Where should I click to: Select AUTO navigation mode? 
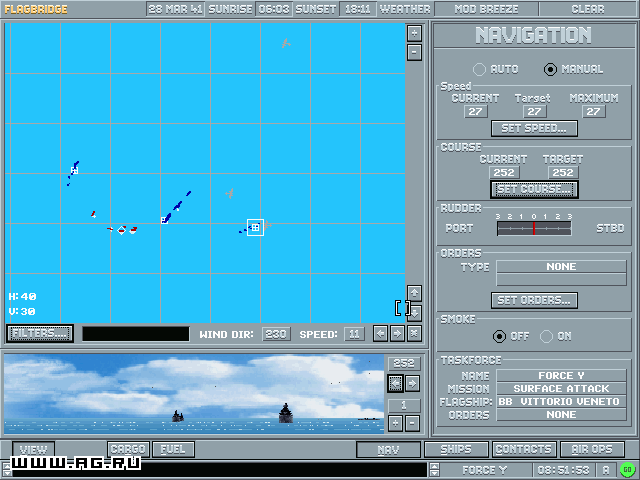(x=479, y=69)
